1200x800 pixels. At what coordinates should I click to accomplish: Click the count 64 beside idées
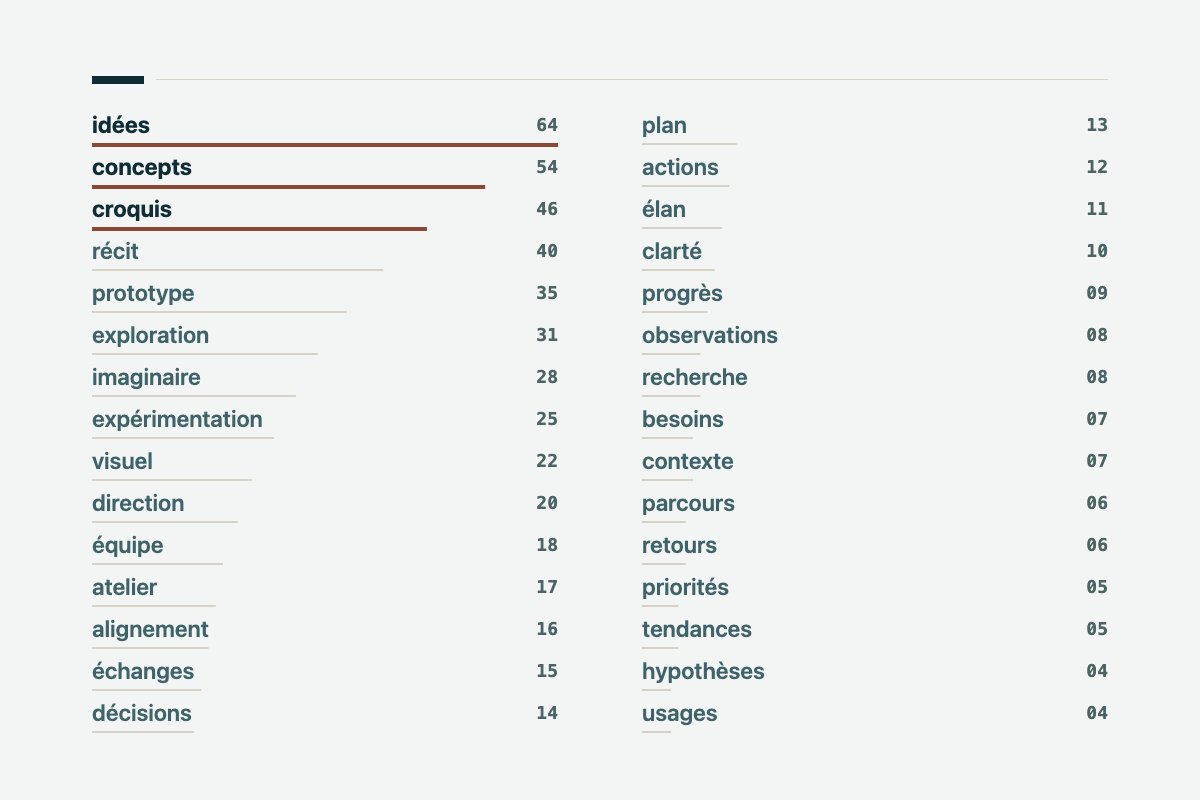[x=547, y=126]
